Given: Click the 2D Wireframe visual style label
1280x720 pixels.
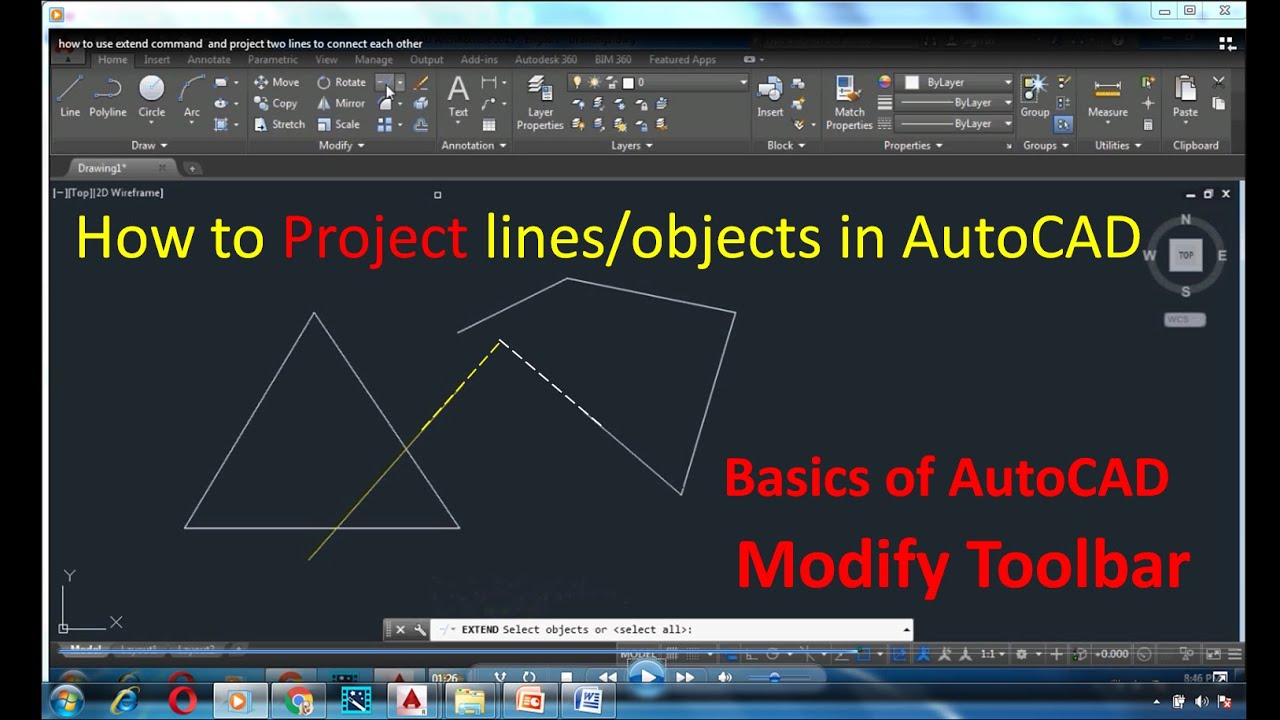Looking at the screenshot, I should coord(127,193).
